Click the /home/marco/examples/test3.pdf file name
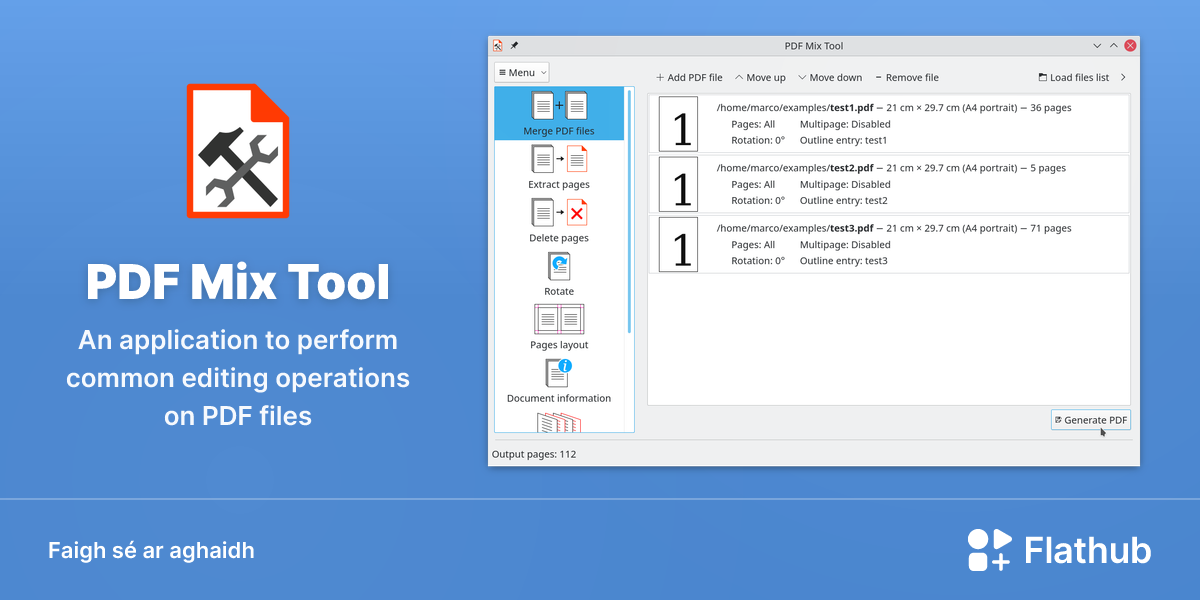This screenshot has height=600, width=1200. tap(794, 228)
